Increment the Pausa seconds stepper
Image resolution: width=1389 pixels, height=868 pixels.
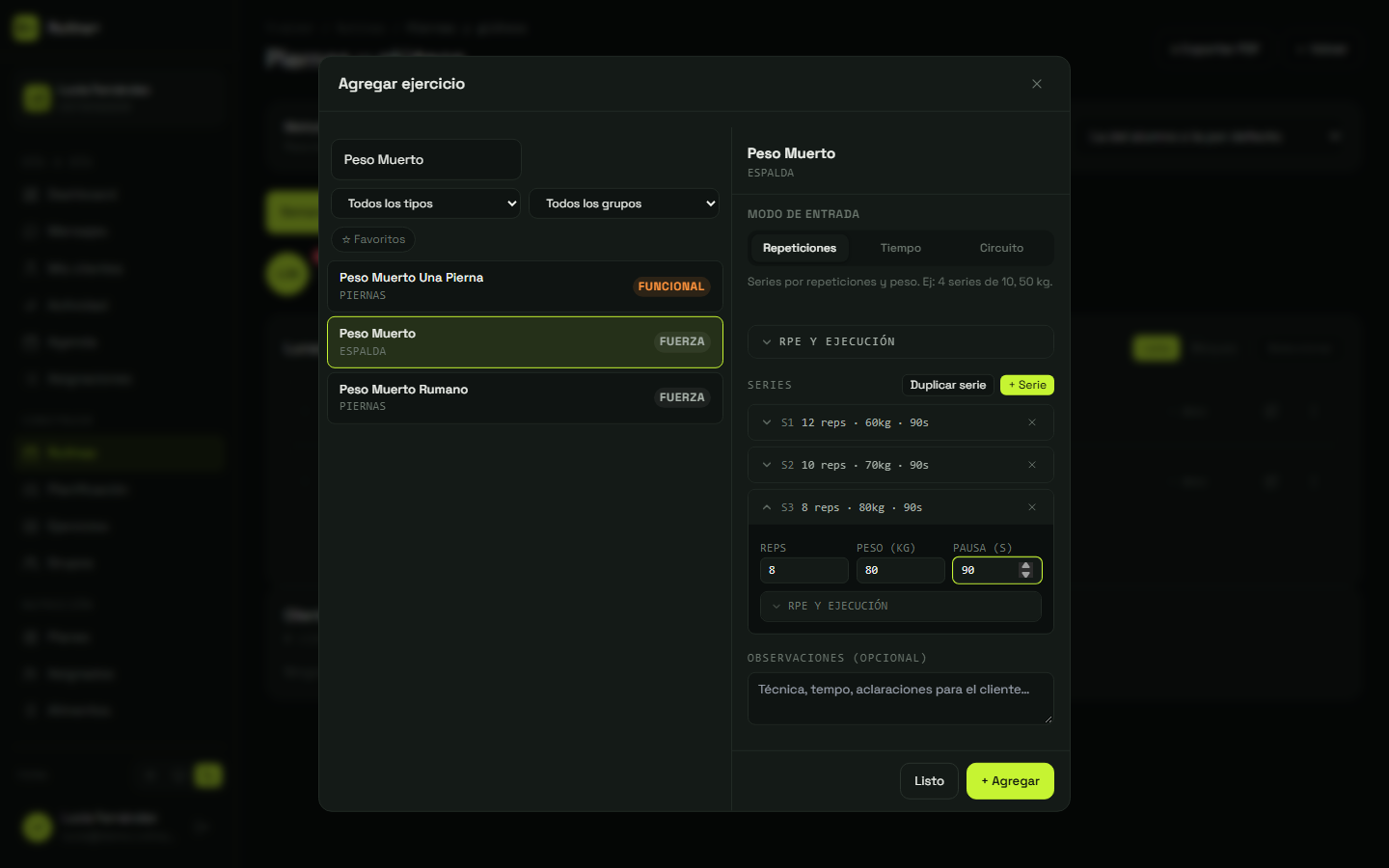(1026, 566)
